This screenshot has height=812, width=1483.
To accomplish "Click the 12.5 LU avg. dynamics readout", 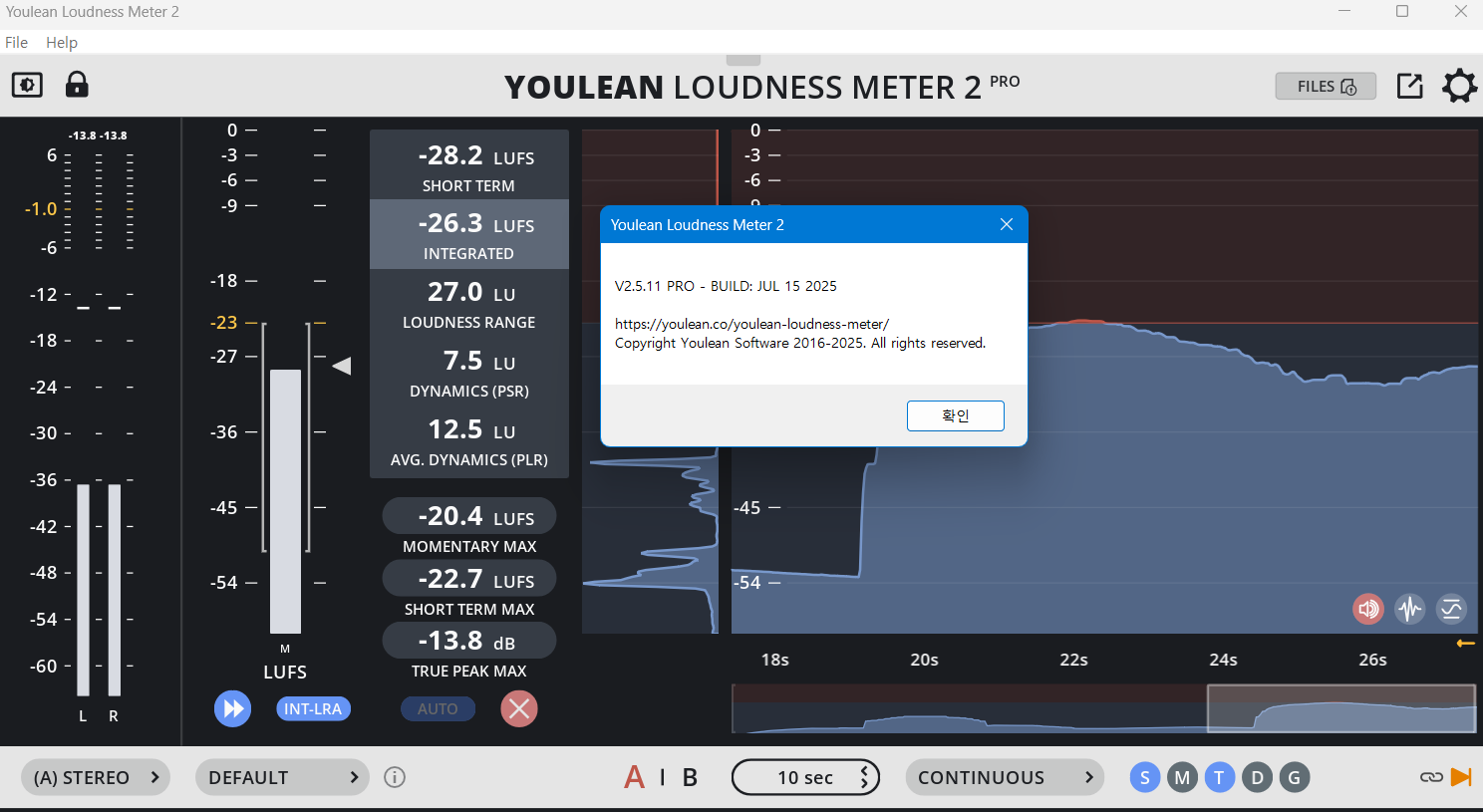I will tap(469, 440).
